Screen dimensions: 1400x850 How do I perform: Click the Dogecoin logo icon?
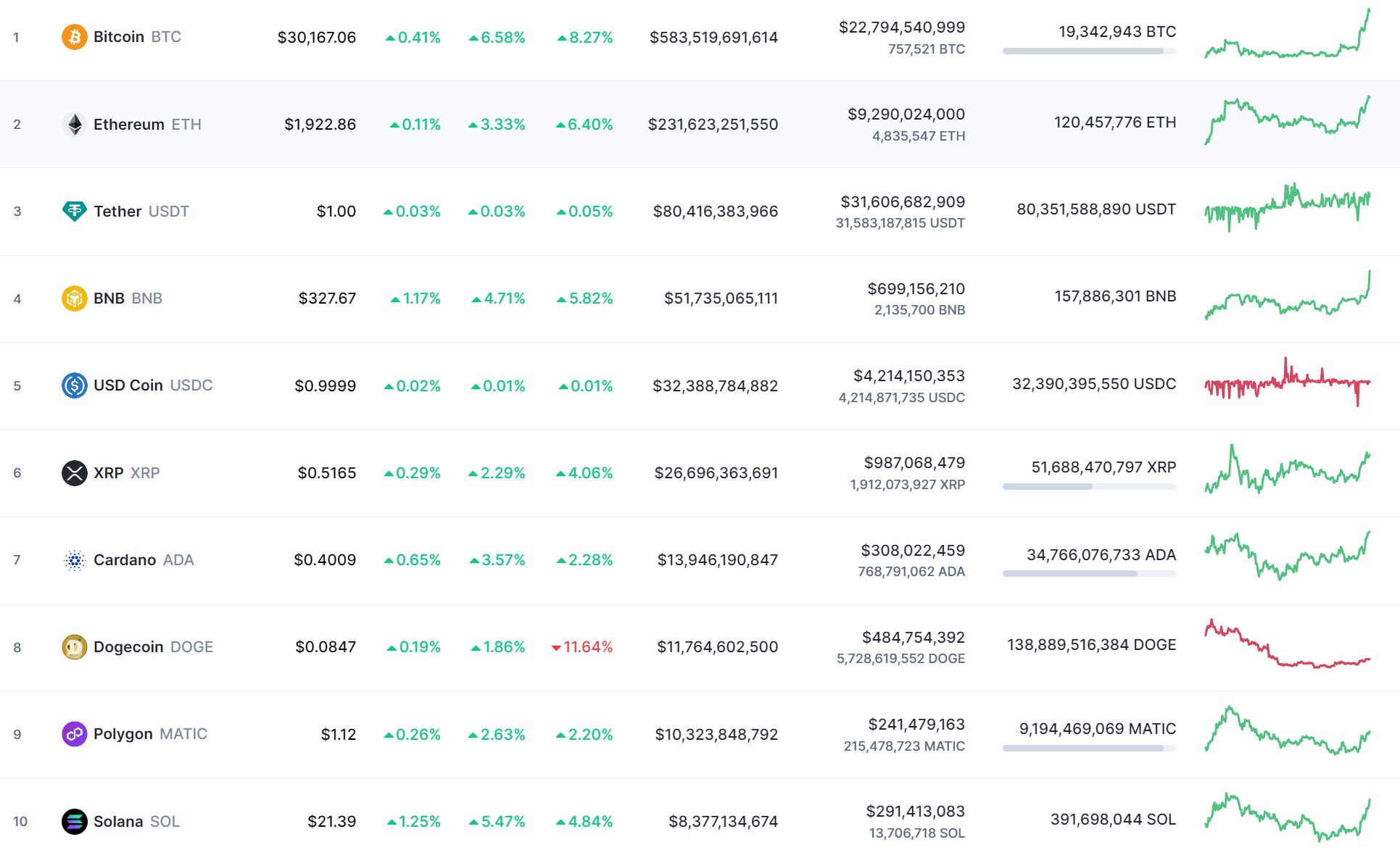(x=74, y=647)
